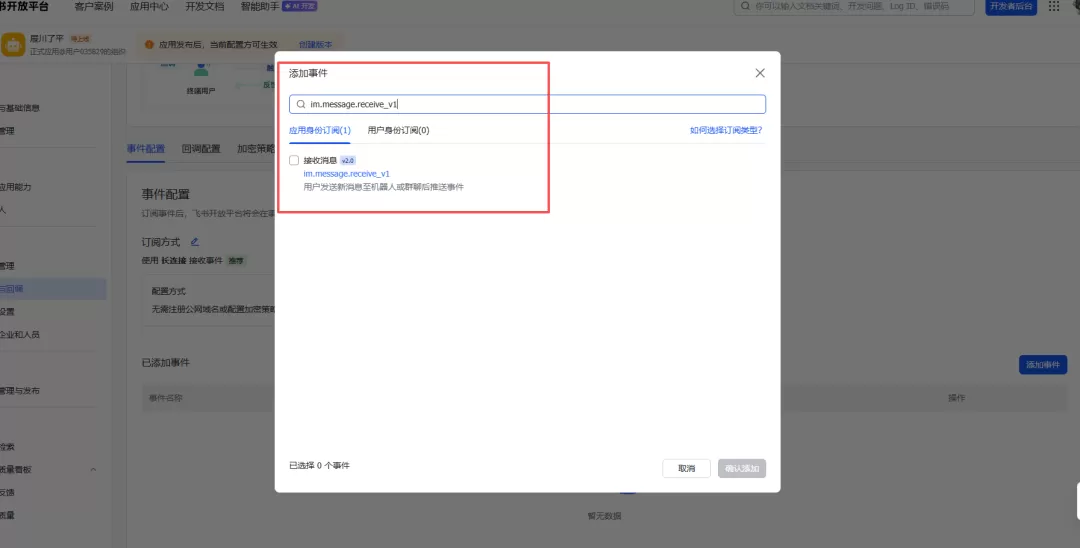Select the 应用身份订阅(1) tab
Screen dimensions: 1080x548
tap(320, 130)
